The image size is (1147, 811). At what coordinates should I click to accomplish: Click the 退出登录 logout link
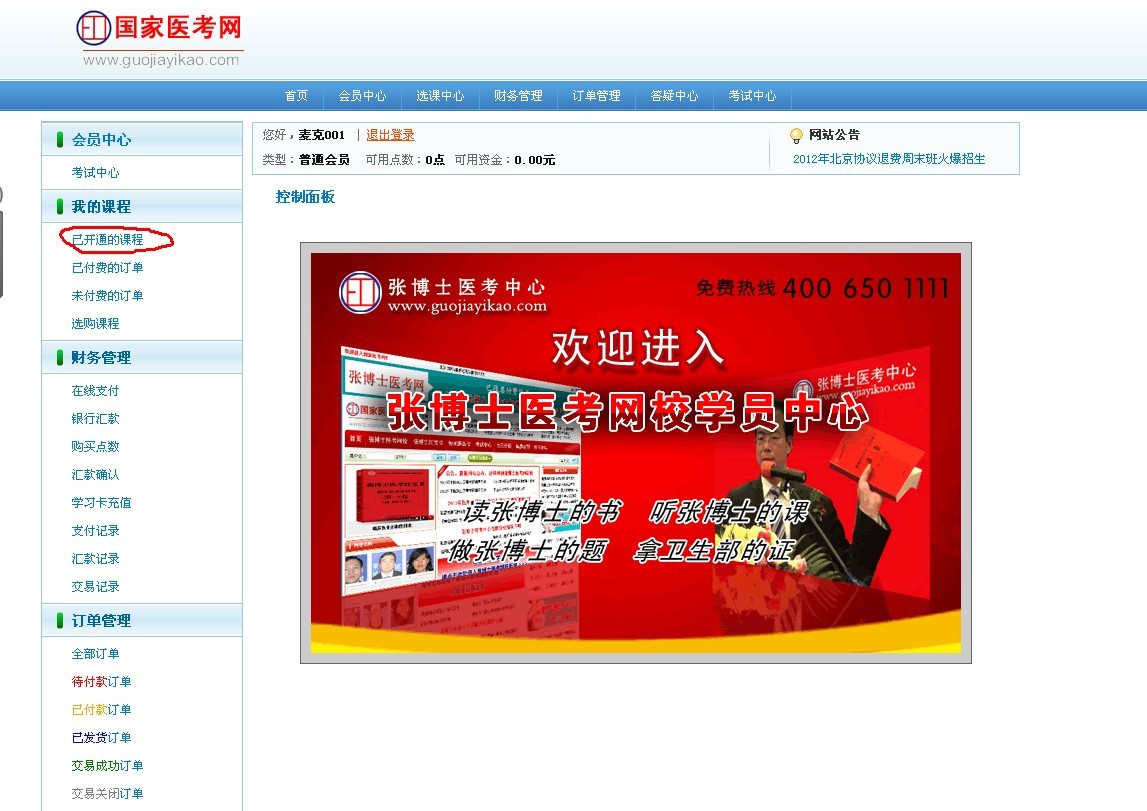[x=390, y=135]
